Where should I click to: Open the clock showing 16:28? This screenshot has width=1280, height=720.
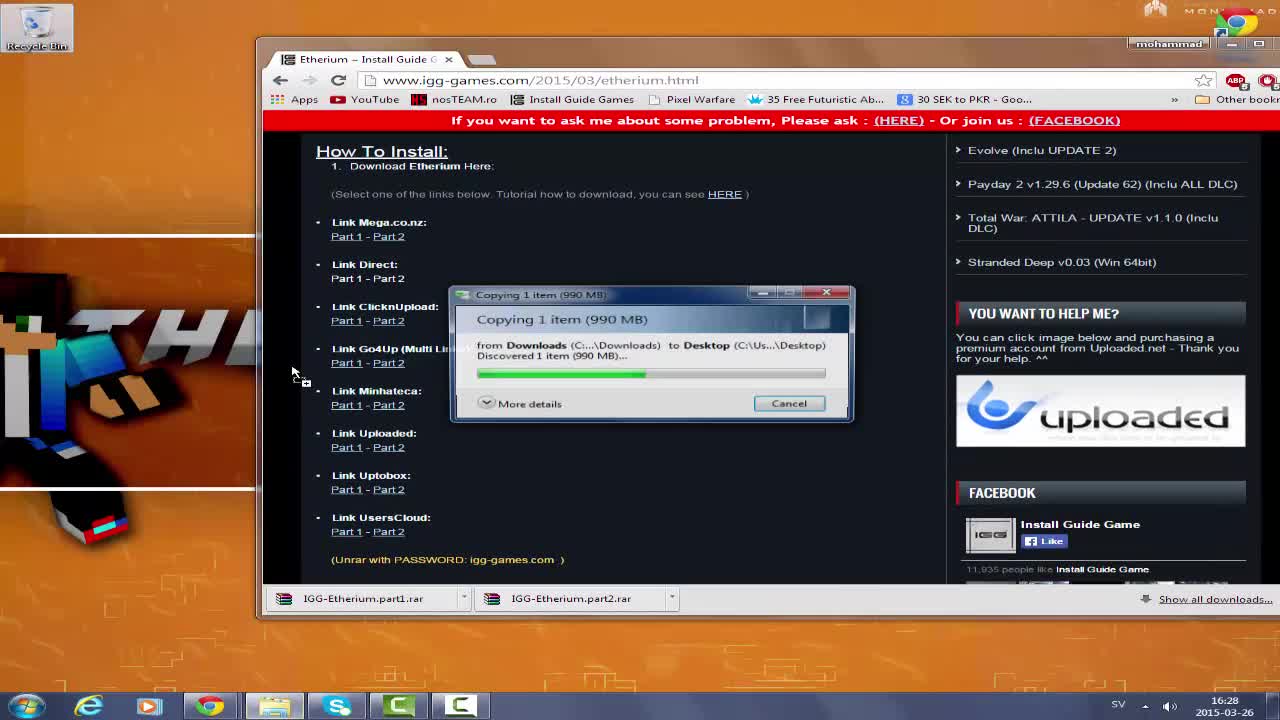pyautogui.click(x=1225, y=706)
